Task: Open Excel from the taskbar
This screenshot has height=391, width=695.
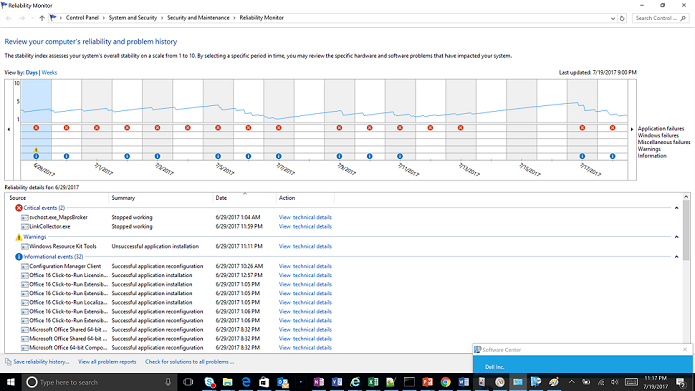Action: tap(373, 382)
